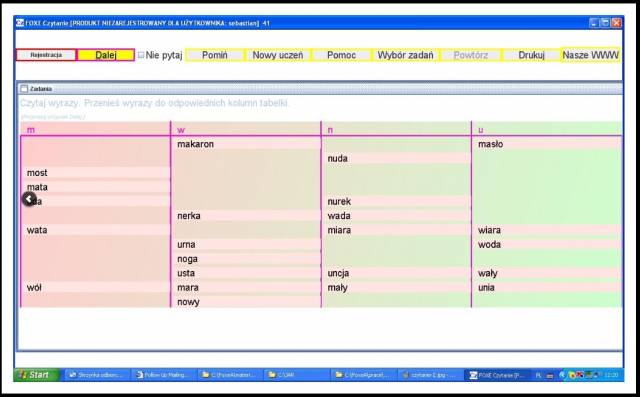
Task: Select the word nurek in column n
Action: coord(339,202)
